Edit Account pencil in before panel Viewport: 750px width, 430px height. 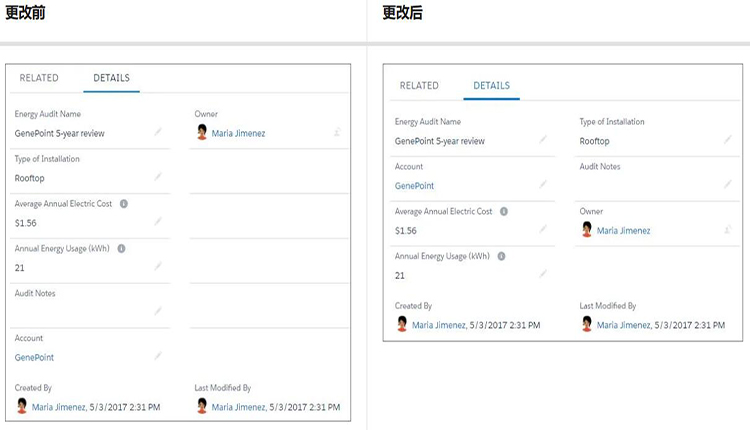158,356
